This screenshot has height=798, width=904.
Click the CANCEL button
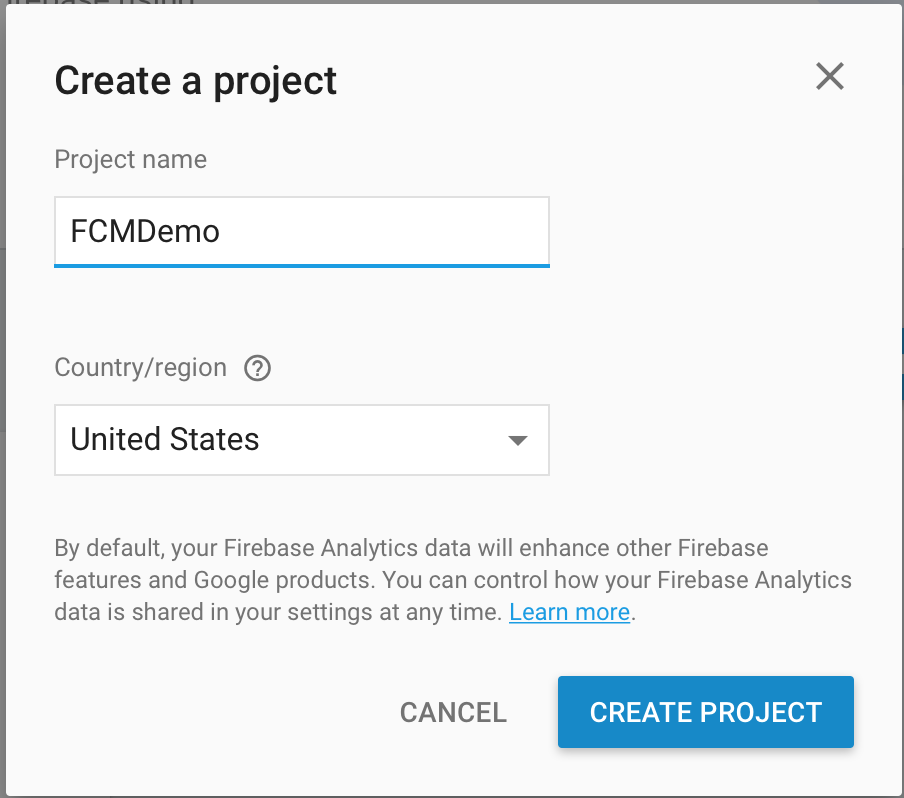click(x=453, y=713)
